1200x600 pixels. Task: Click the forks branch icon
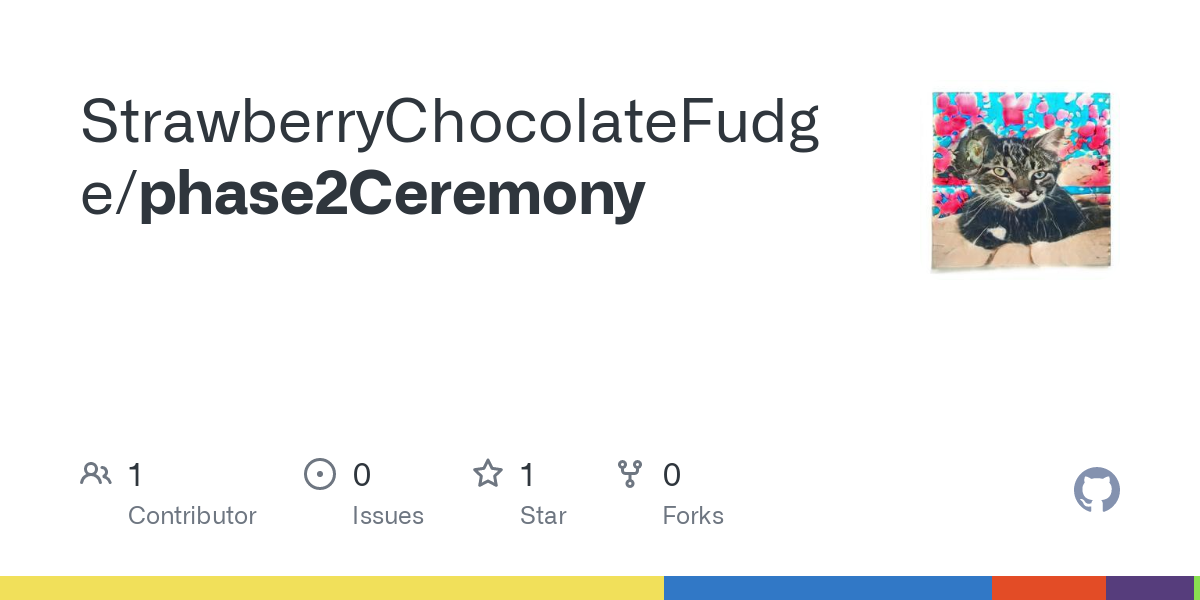(630, 474)
